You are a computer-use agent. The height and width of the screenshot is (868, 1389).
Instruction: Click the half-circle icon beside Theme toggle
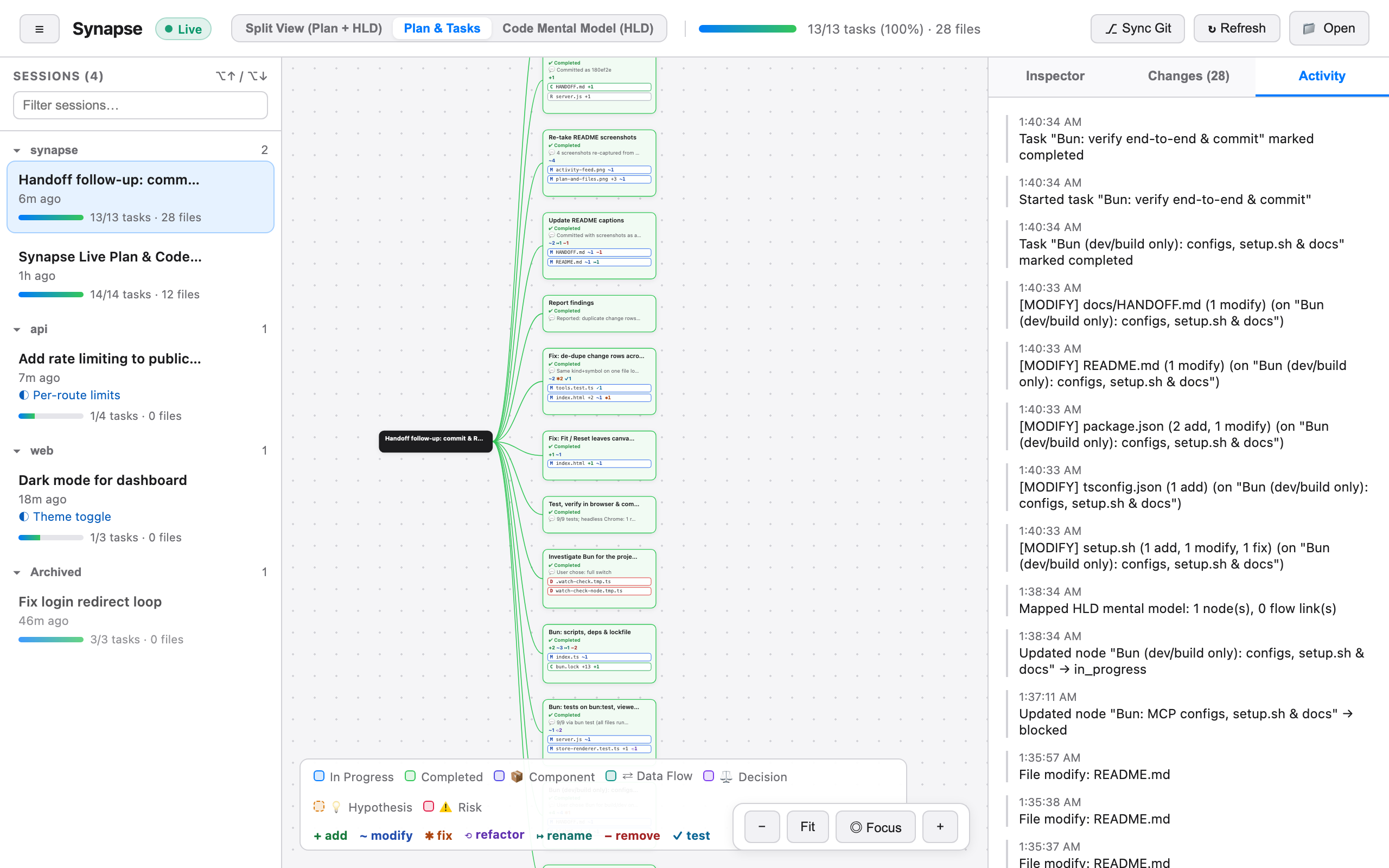coord(23,516)
